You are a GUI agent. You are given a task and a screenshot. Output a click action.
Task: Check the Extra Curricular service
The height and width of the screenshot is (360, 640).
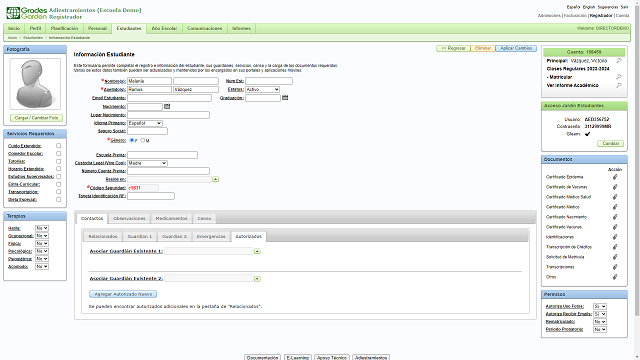tap(58, 184)
